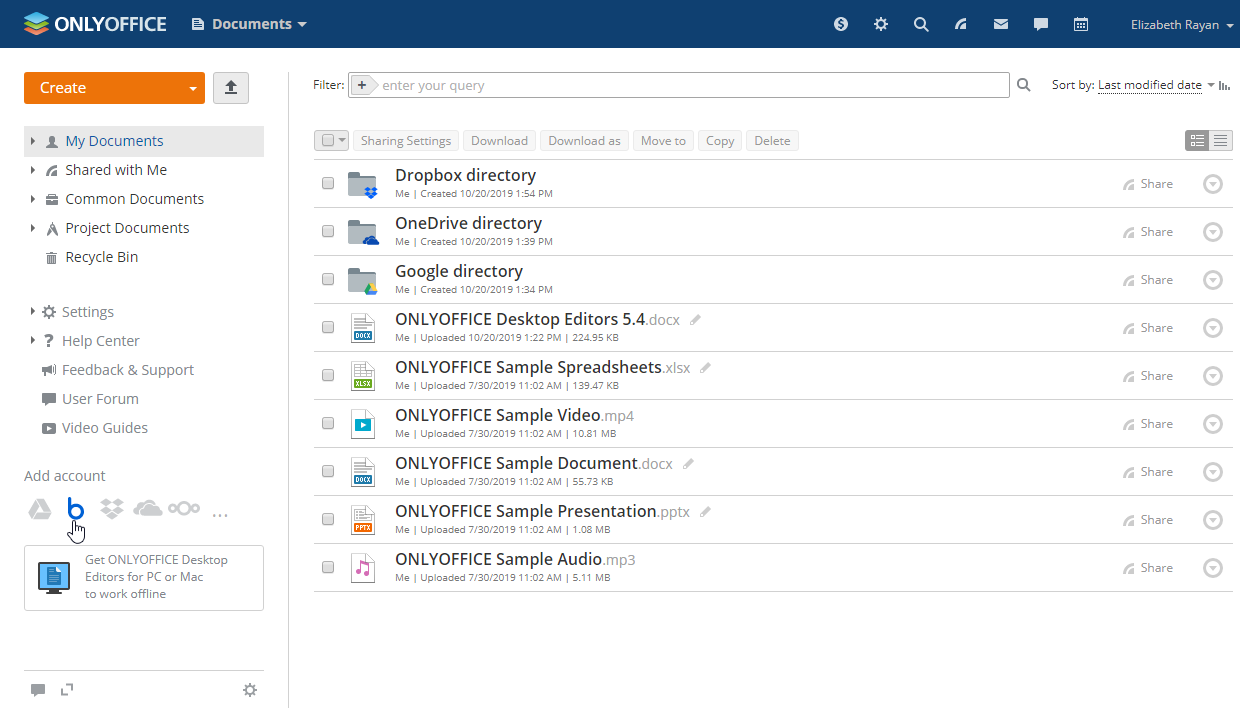This screenshot has width=1240, height=708.
Task: Edit ONLYOFFICE Sample Document pencil icon
Action: click(x=688, y=464)
